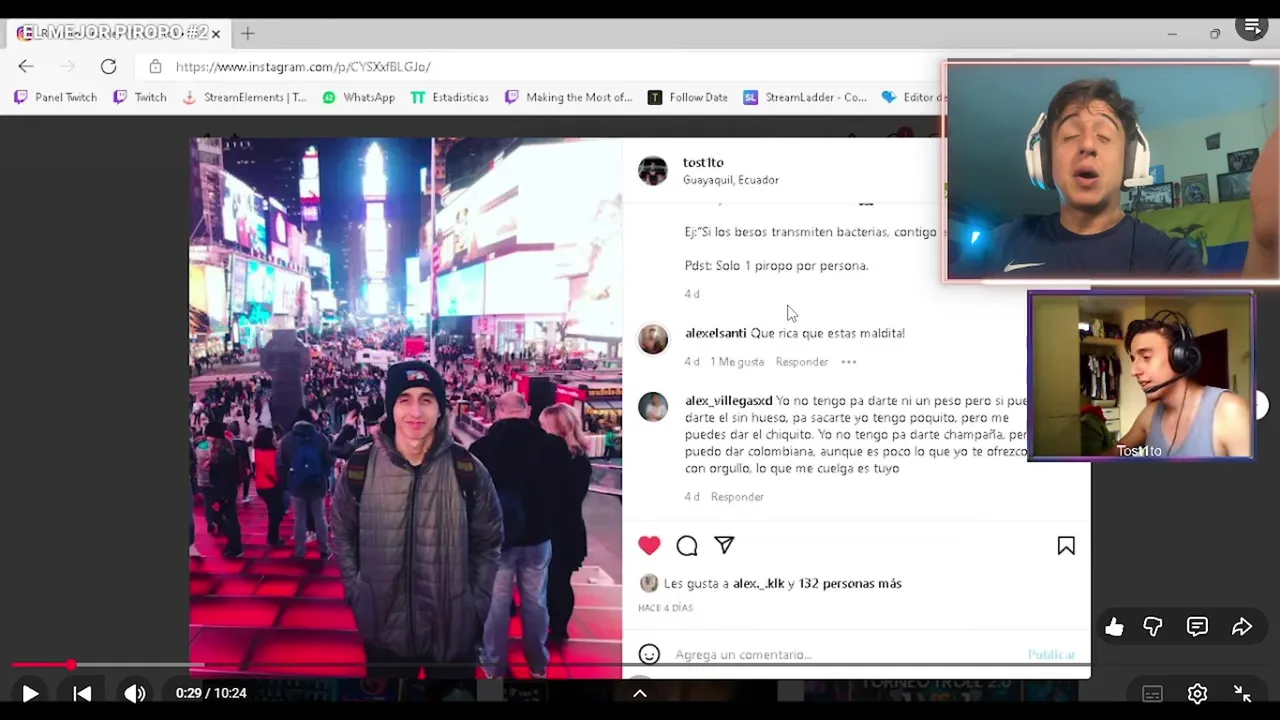Save post with bookmark icon
Image resolution: width=1280 pixels, height=720 pixels.
(x=1066, y=546)
